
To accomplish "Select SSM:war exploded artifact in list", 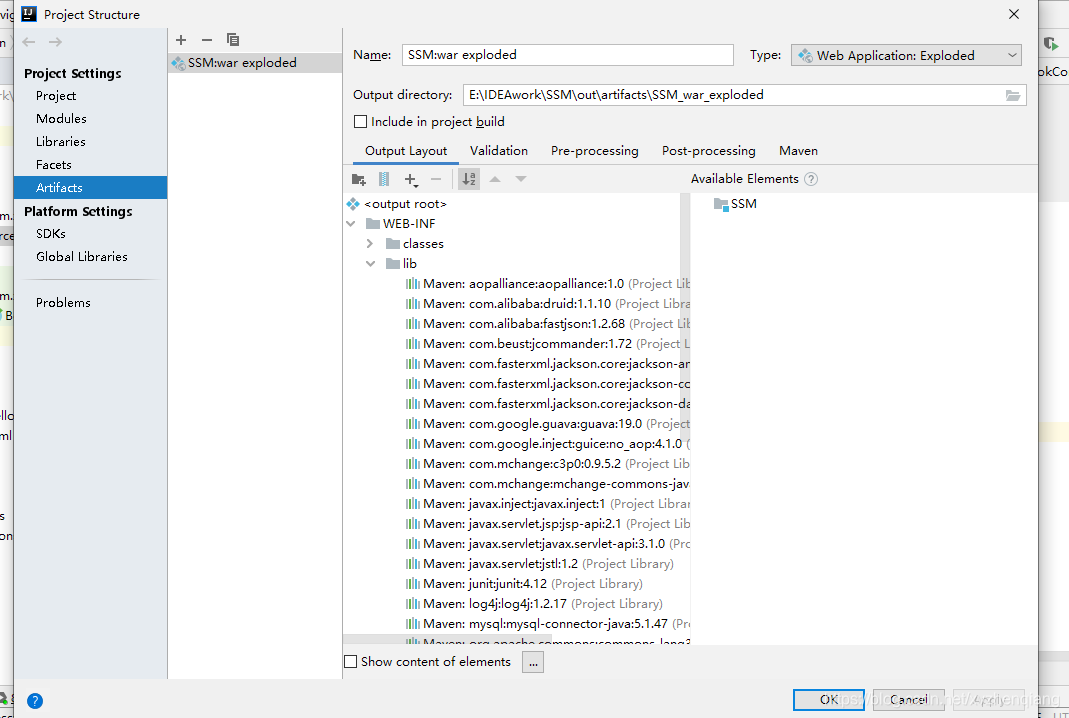I will point(255,63).
